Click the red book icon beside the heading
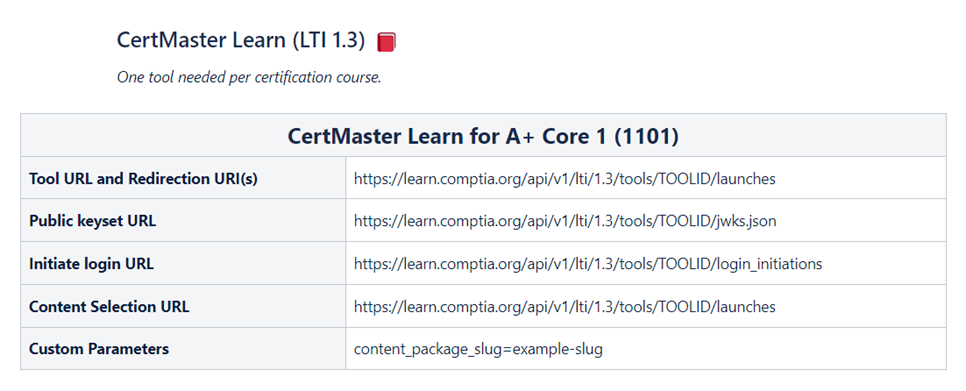 click(x=386, y=42)
